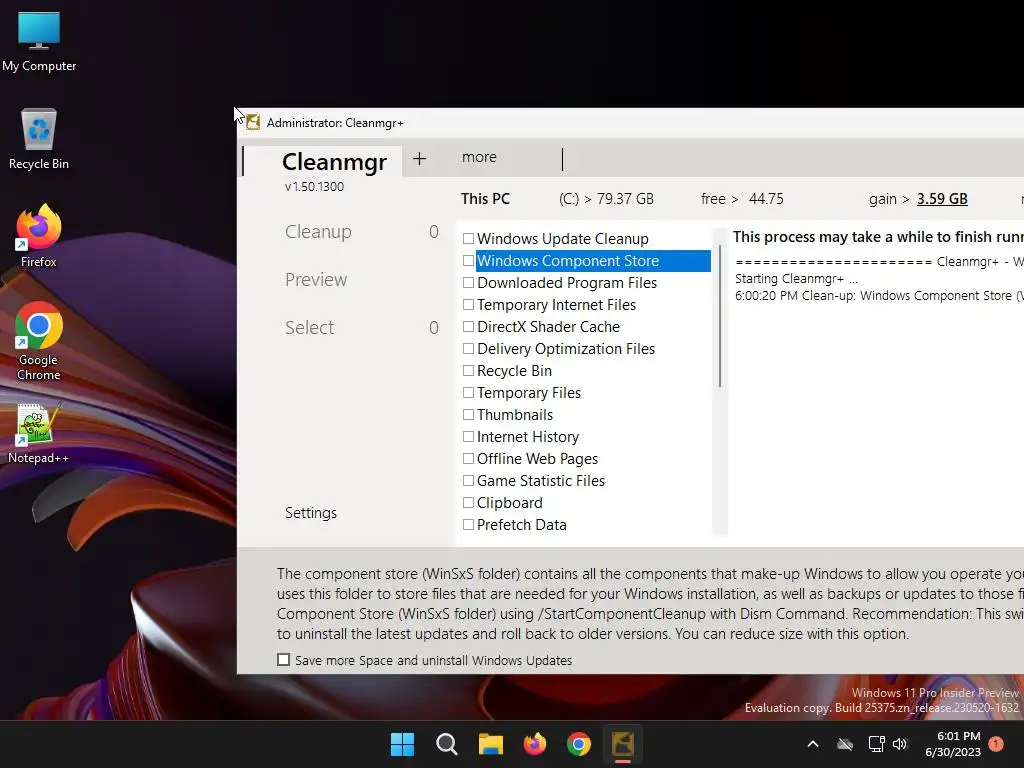Open the notification badge in the tray
The width and height of the screenshot is (1024, 768).
pos(996,744)
